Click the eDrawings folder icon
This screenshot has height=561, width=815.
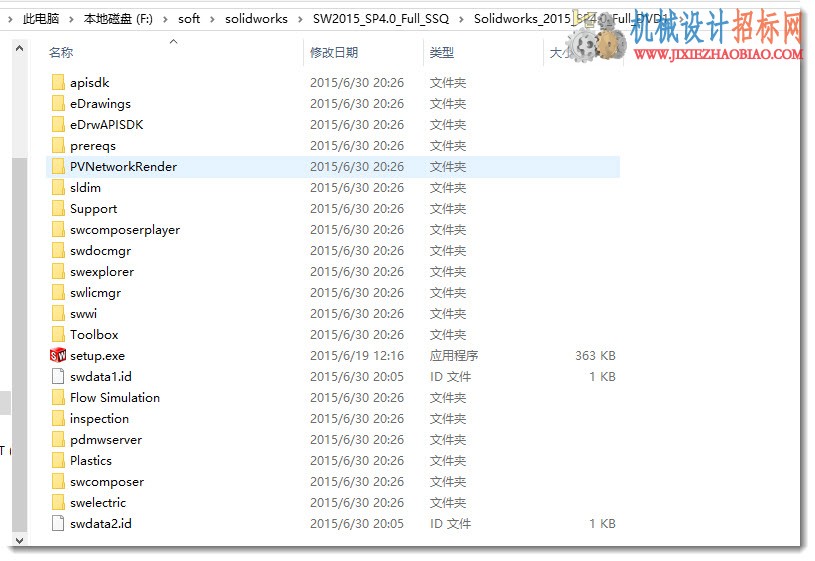[58, 103]
